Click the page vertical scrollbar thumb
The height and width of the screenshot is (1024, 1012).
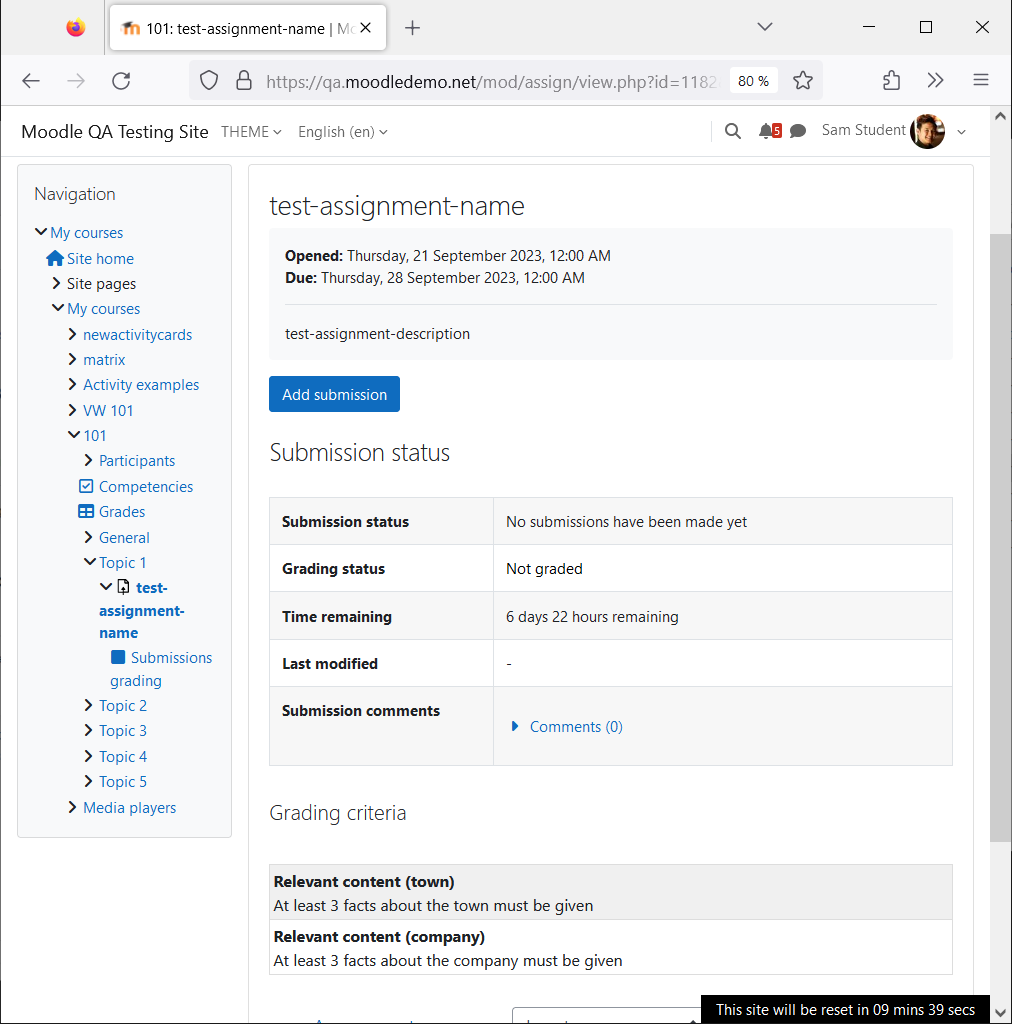1000,537
